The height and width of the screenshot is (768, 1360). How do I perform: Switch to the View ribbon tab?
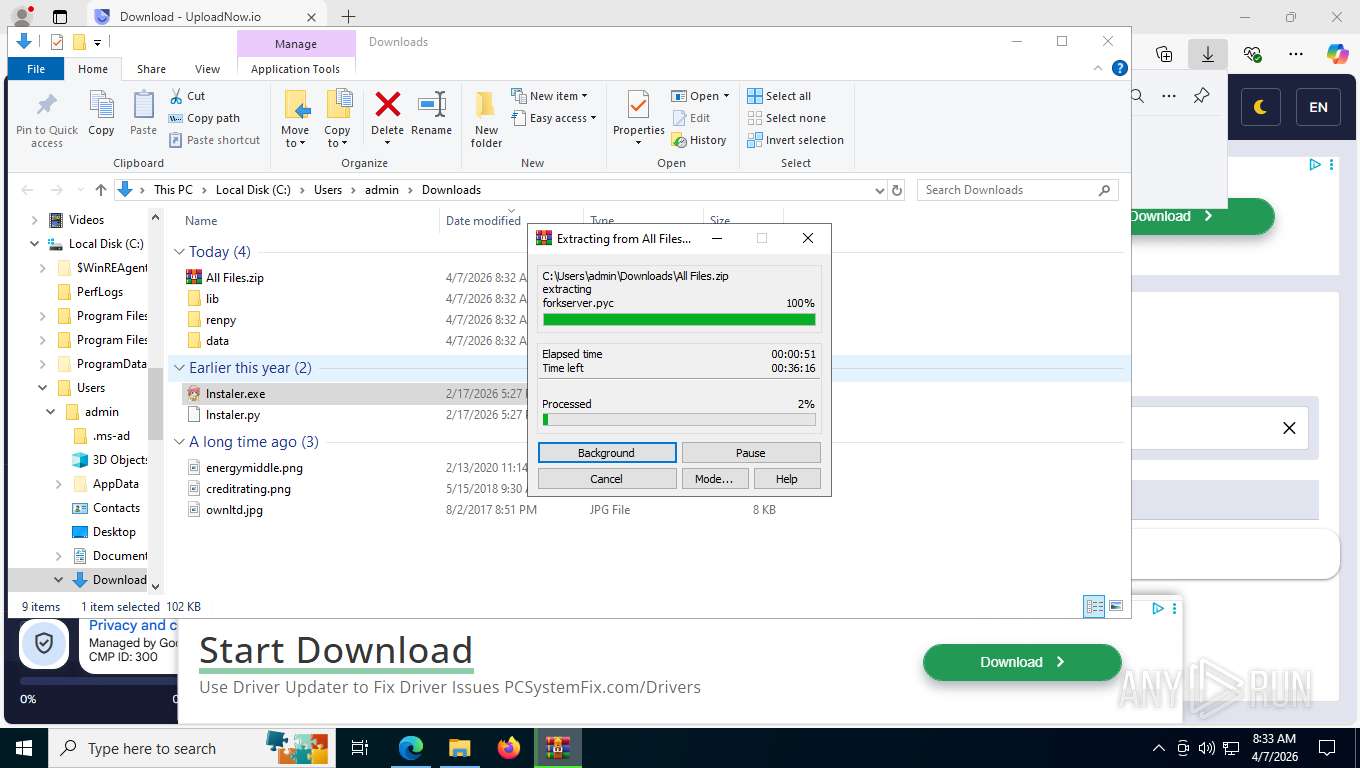pos(207,69)
